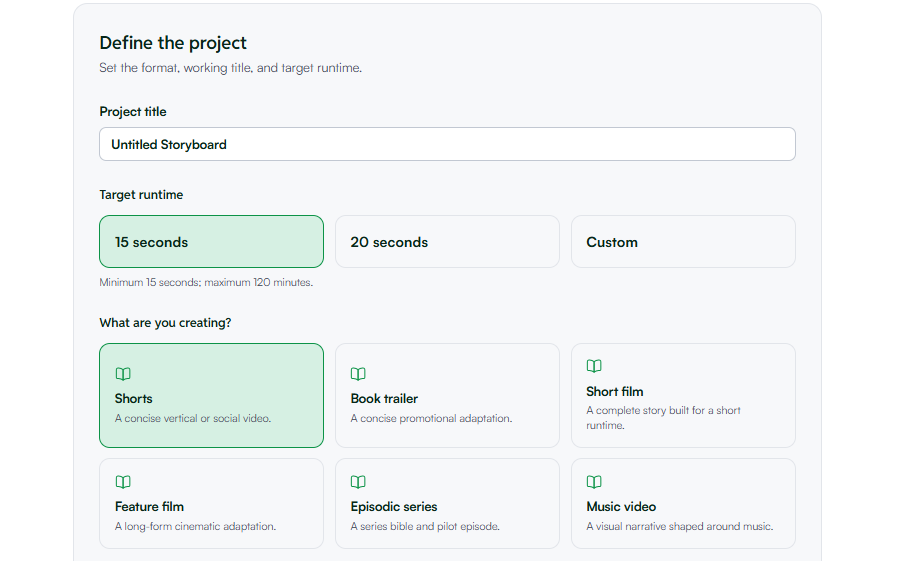This screenshot has width=920, height=561.
Task: Choose the Book trailer project type title
Action: [384, 398]
